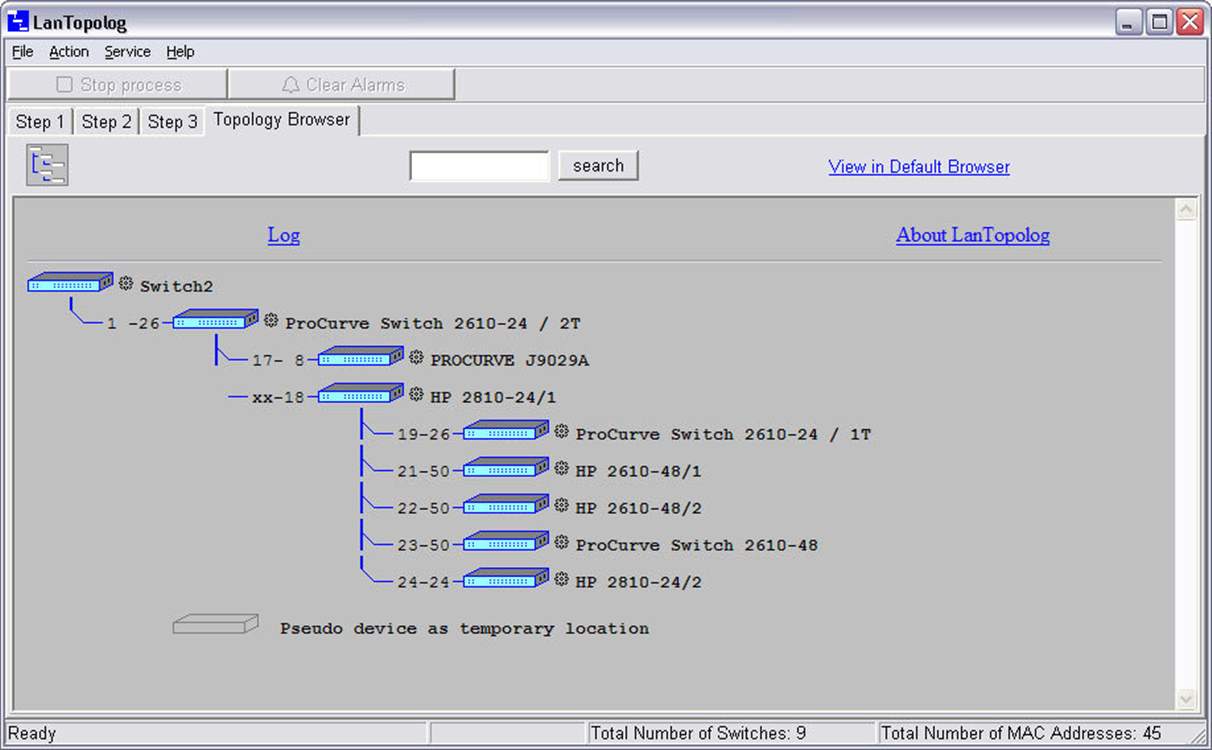The height and width of the screenshot is (750, 1212).
Task: Click the ProCurve Switch 2610-48 switch icon
Action: click(506, 542)
